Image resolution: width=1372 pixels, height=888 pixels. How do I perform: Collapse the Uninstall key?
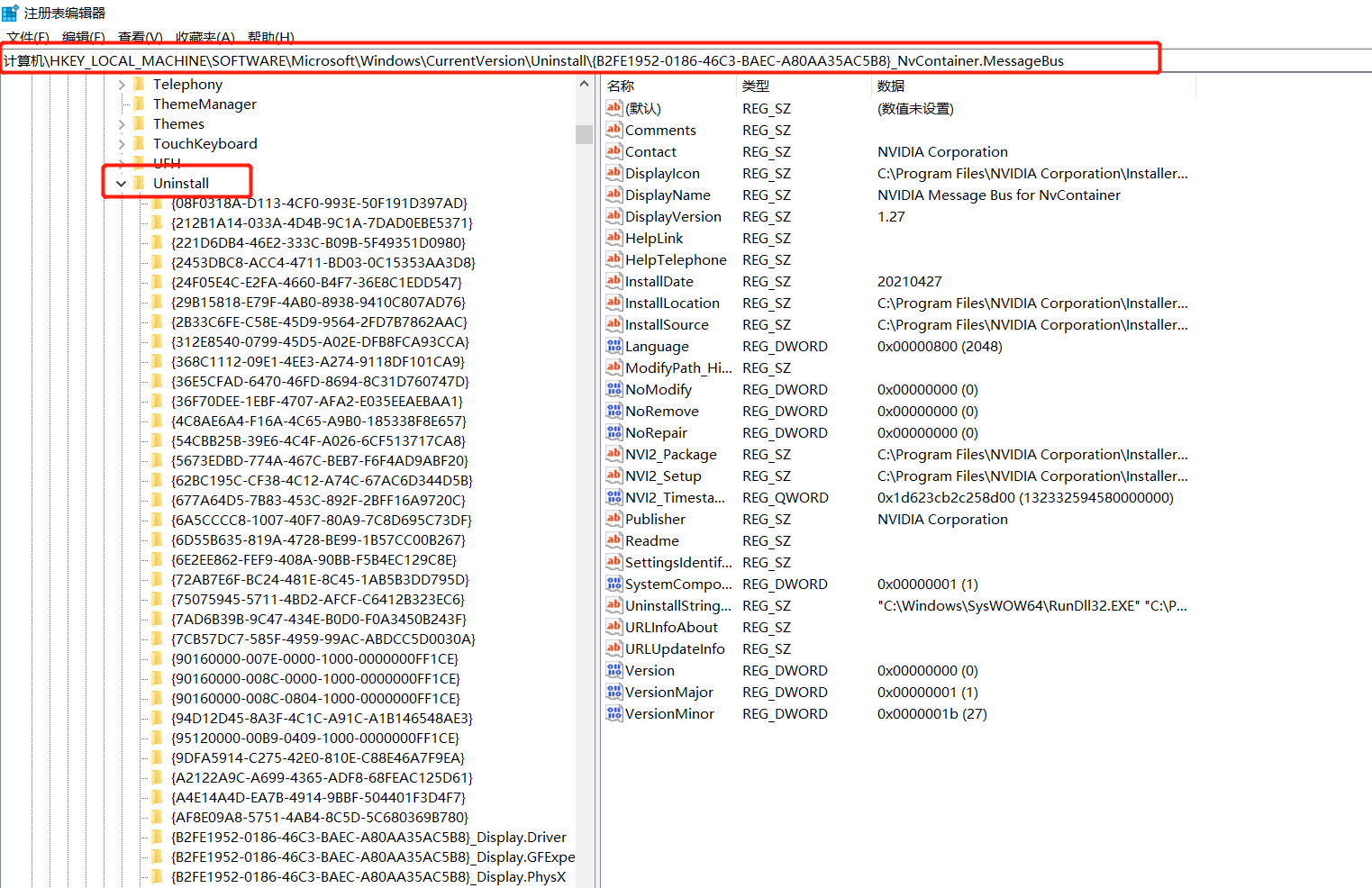121,184
